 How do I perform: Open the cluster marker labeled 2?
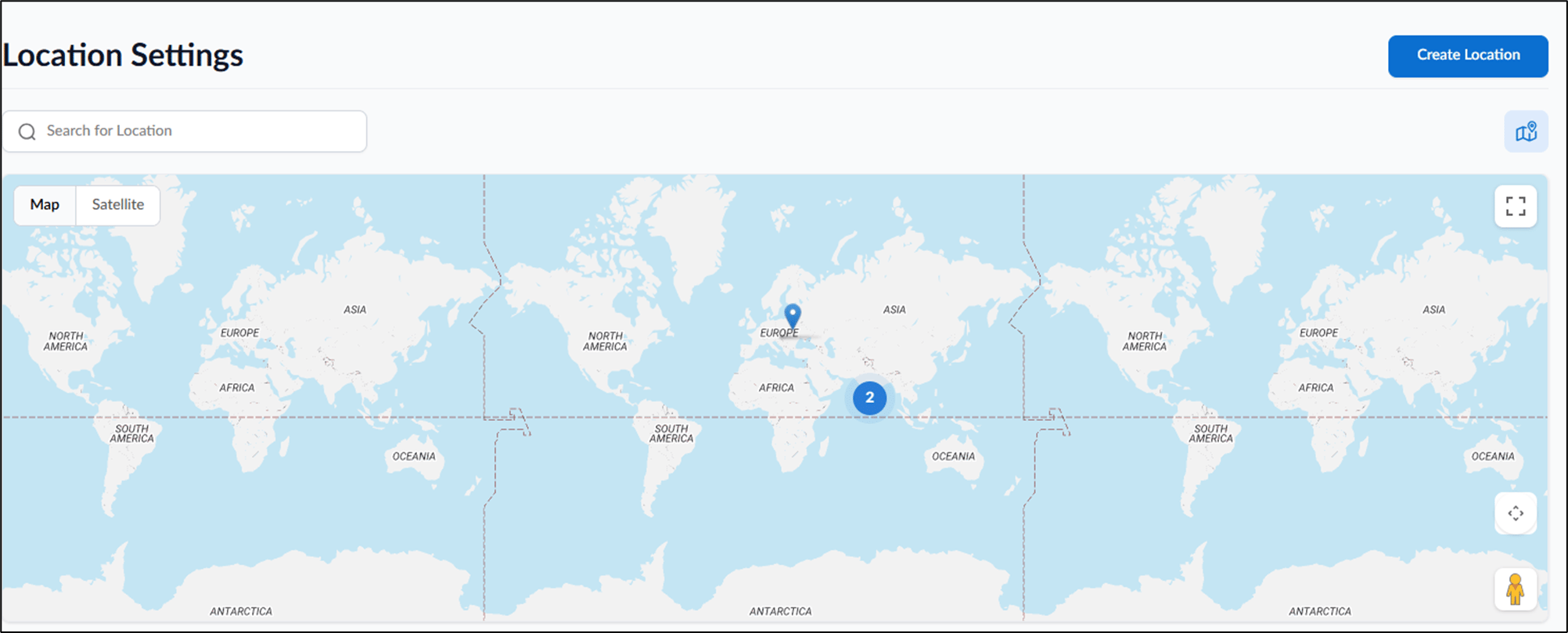869,397
